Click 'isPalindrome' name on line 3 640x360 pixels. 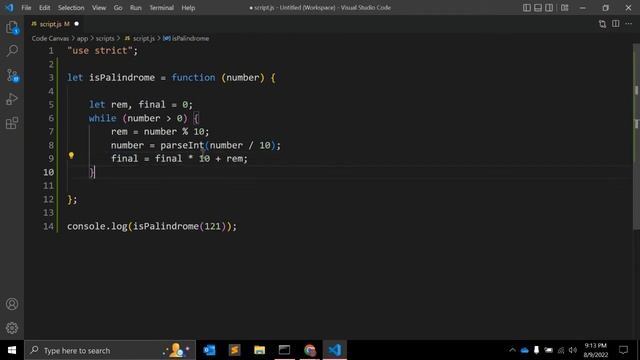tap(122, 78)
